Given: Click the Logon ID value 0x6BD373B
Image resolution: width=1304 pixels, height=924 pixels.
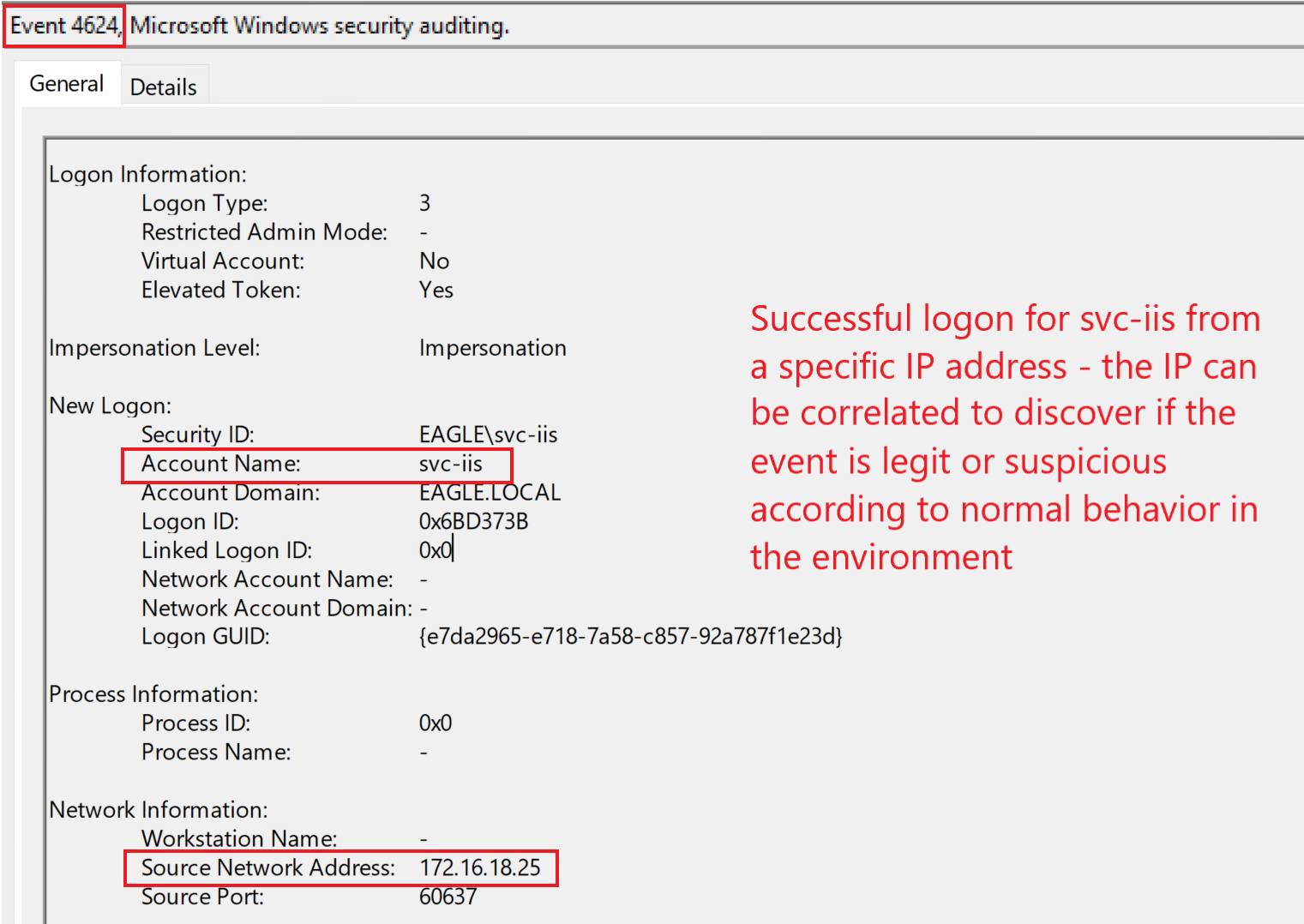Looking at the screenshot, I should coord(473,521).
